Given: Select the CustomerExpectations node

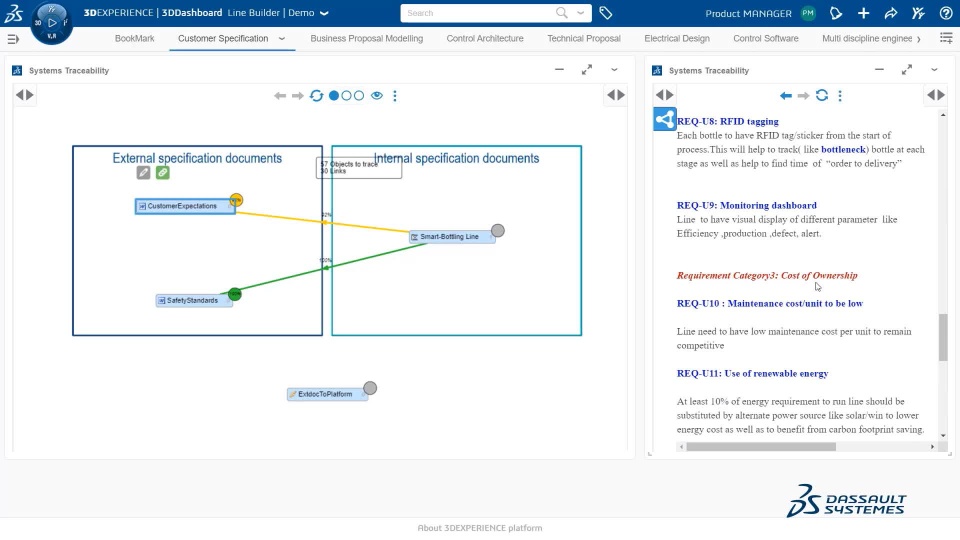Looking at the screenshot, I should click(185, 206).
